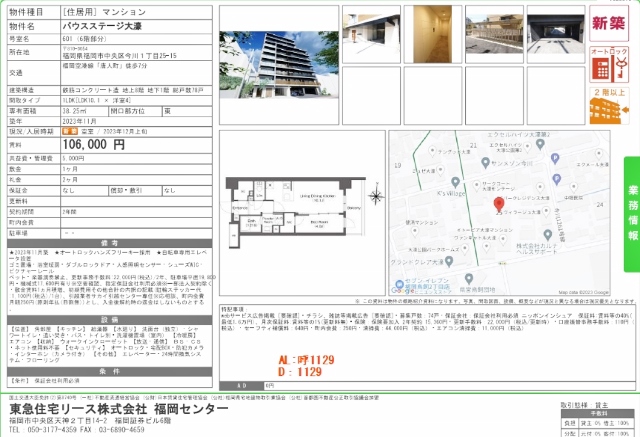This screenshot has height=437, width=640.
Task: Click the 2階以上 orange building icon
Action: coord(609,106)
